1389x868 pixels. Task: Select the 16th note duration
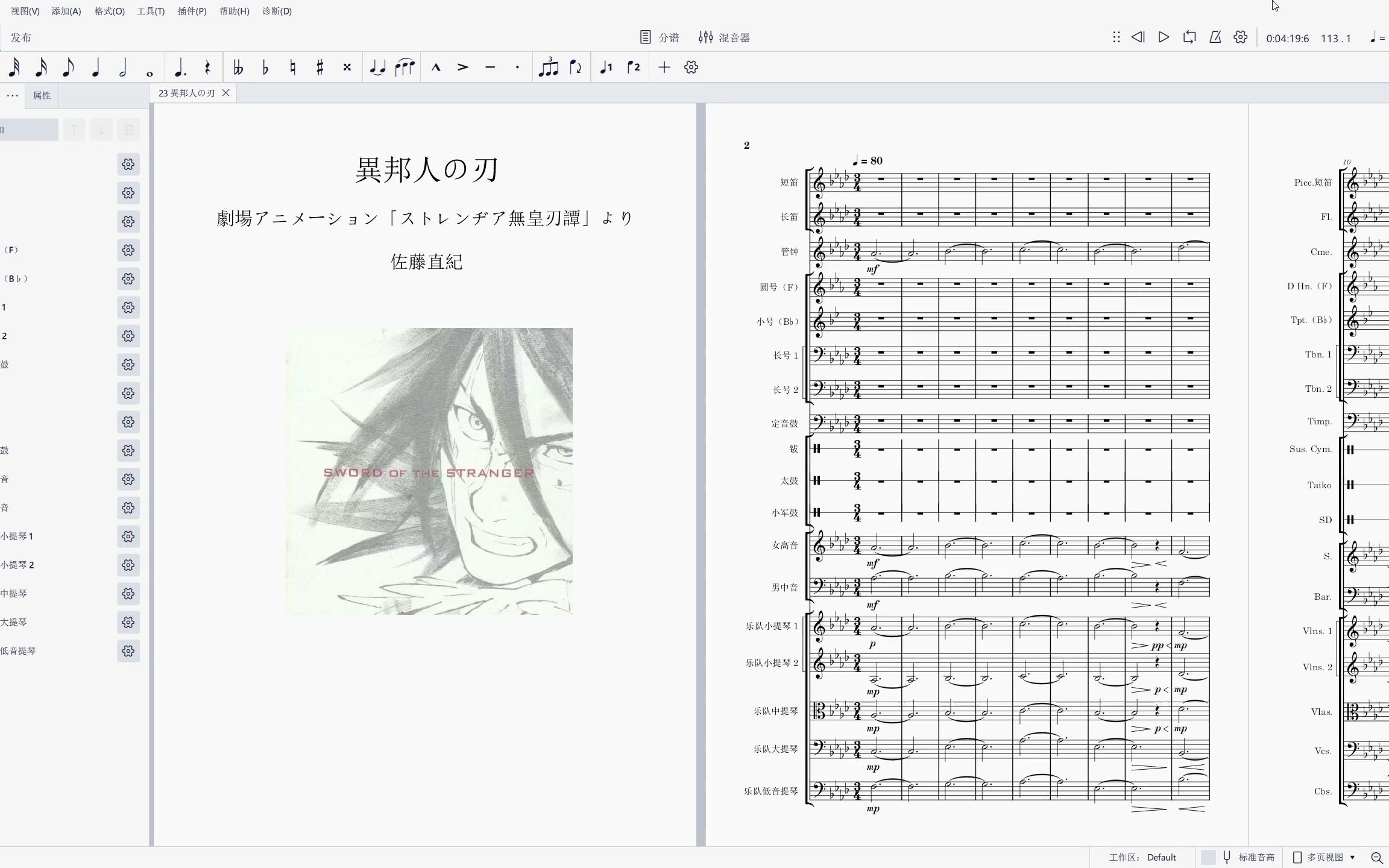pos(41,68)
